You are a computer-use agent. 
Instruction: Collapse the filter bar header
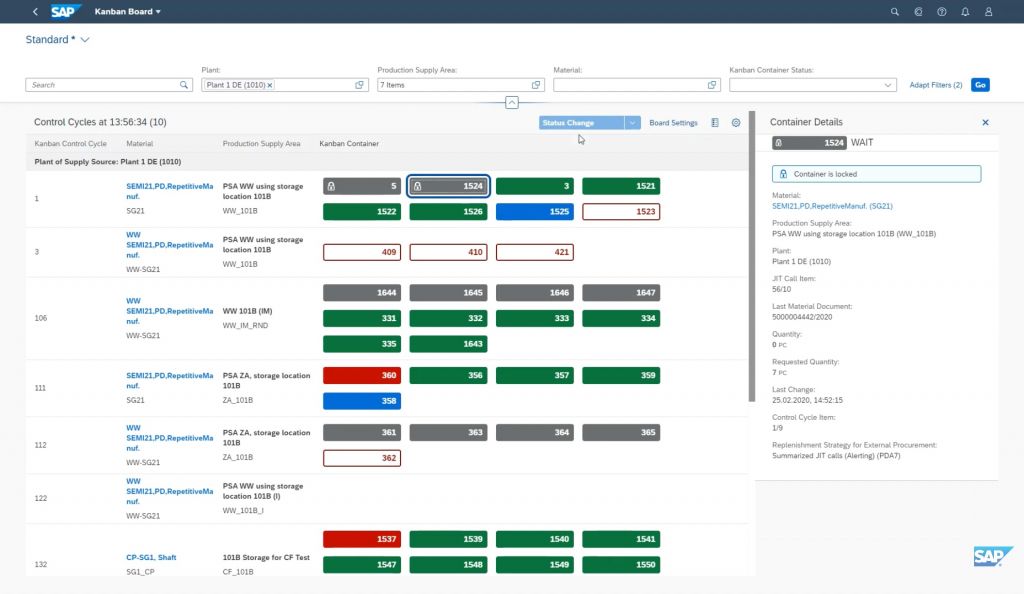click(511, 102)
